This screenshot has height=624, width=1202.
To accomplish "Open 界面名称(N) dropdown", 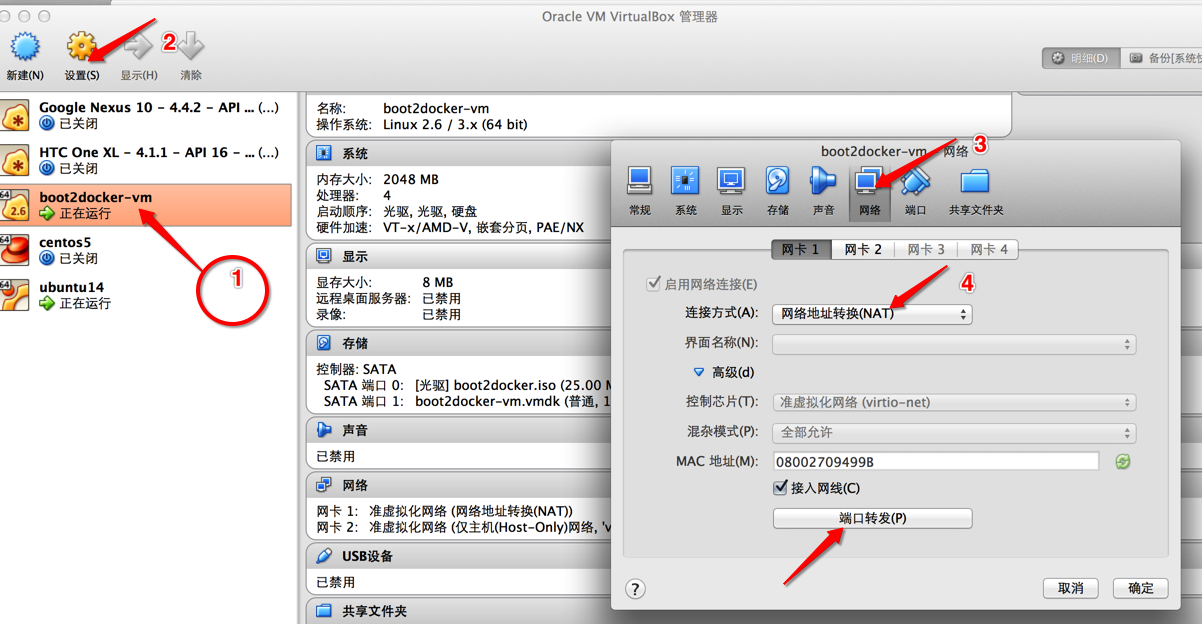I will [954, 344].
